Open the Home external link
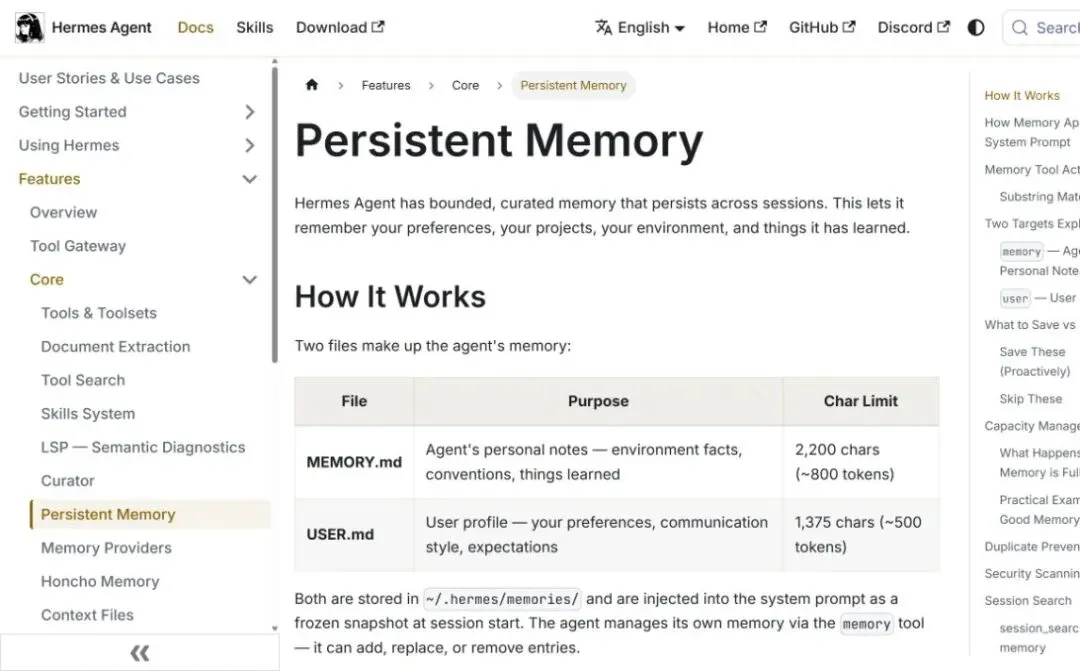 click(737, 28)
